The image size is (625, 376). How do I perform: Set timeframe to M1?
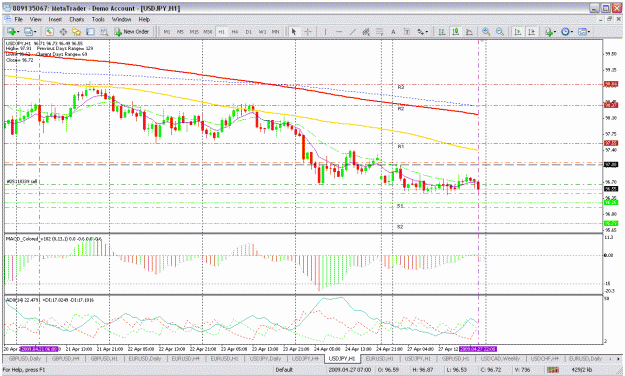click(x=167, y=31)
